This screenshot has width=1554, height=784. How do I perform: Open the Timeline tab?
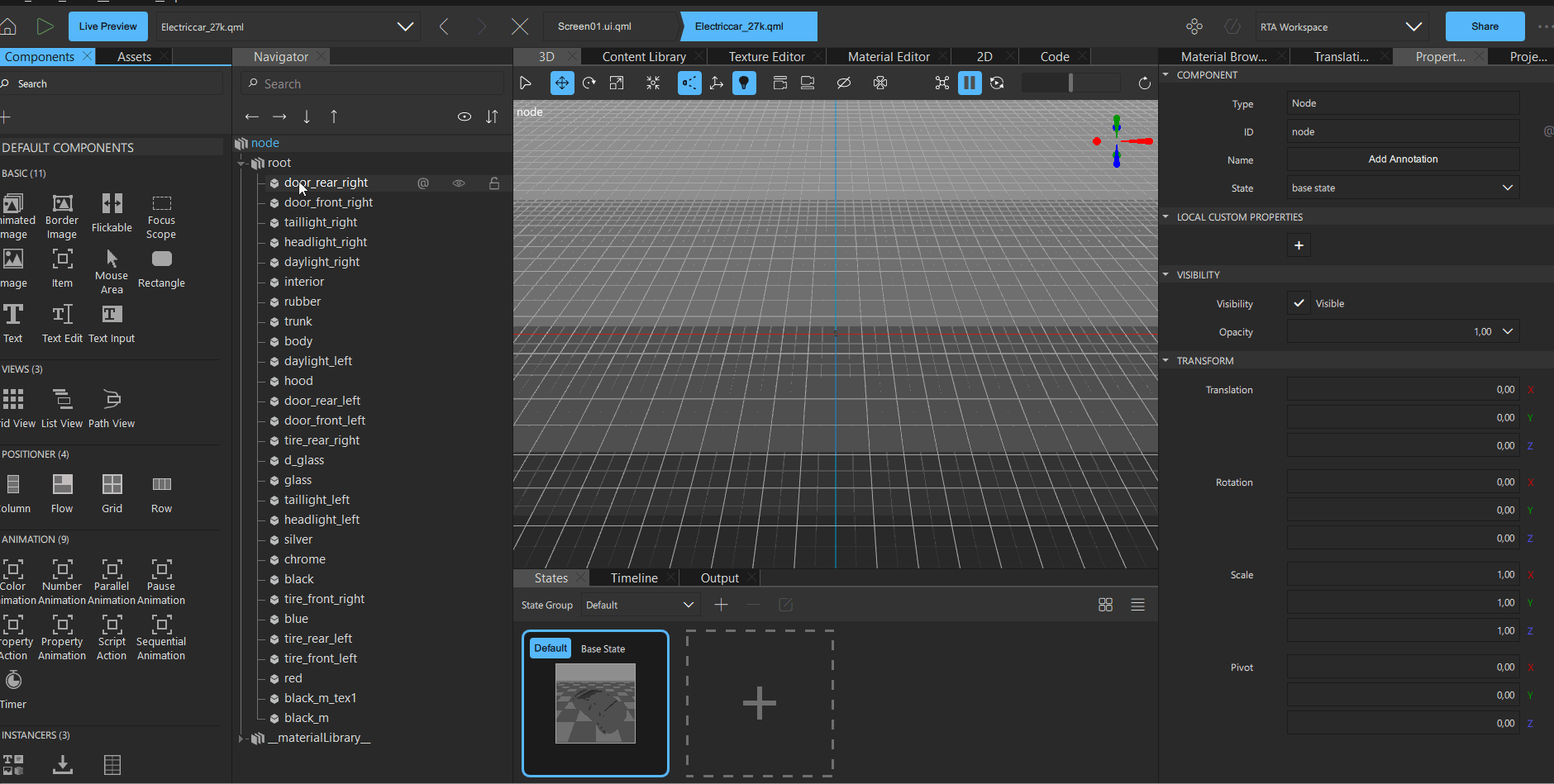634,577
